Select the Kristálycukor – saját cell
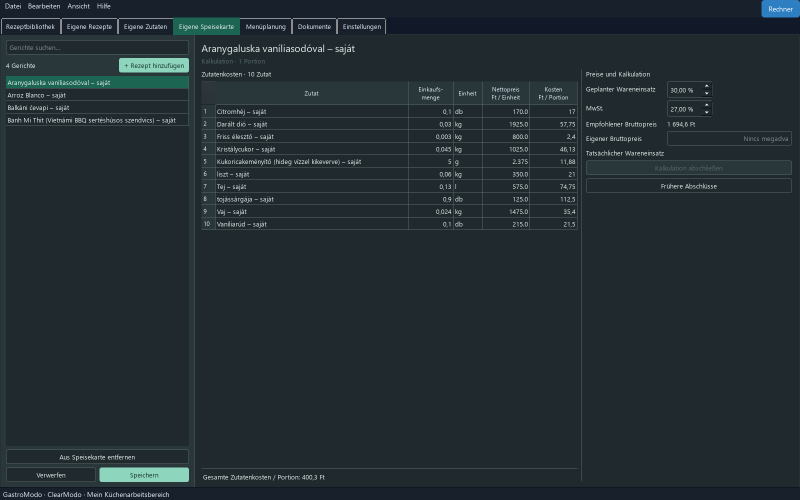Viewport: 800px width, 500px height. [312, 149]
